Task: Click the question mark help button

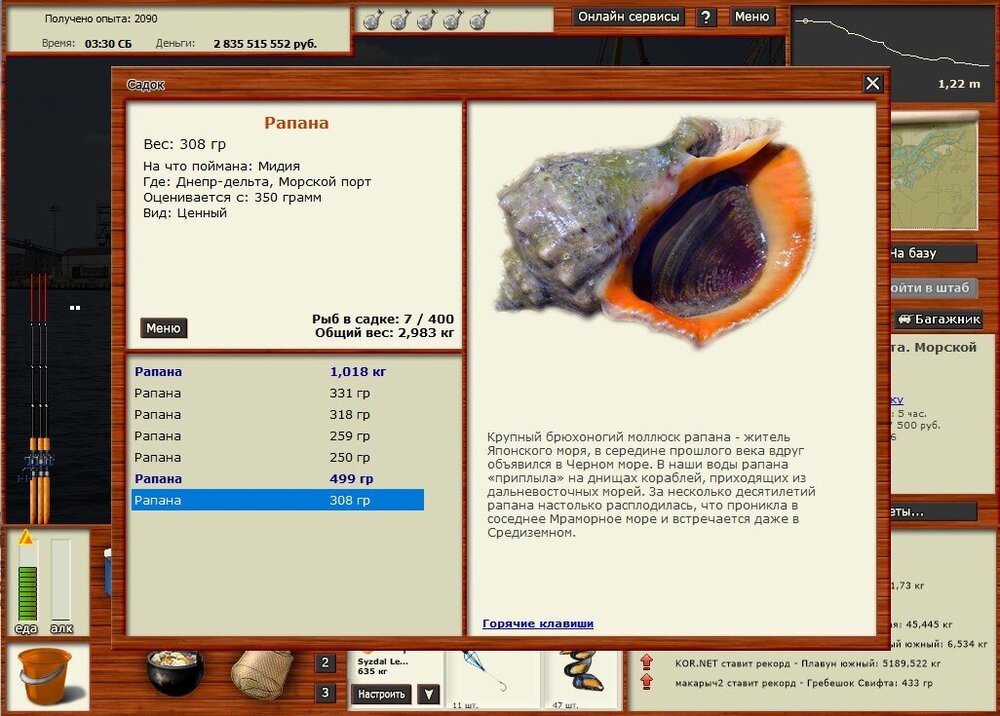Action: 706,17
